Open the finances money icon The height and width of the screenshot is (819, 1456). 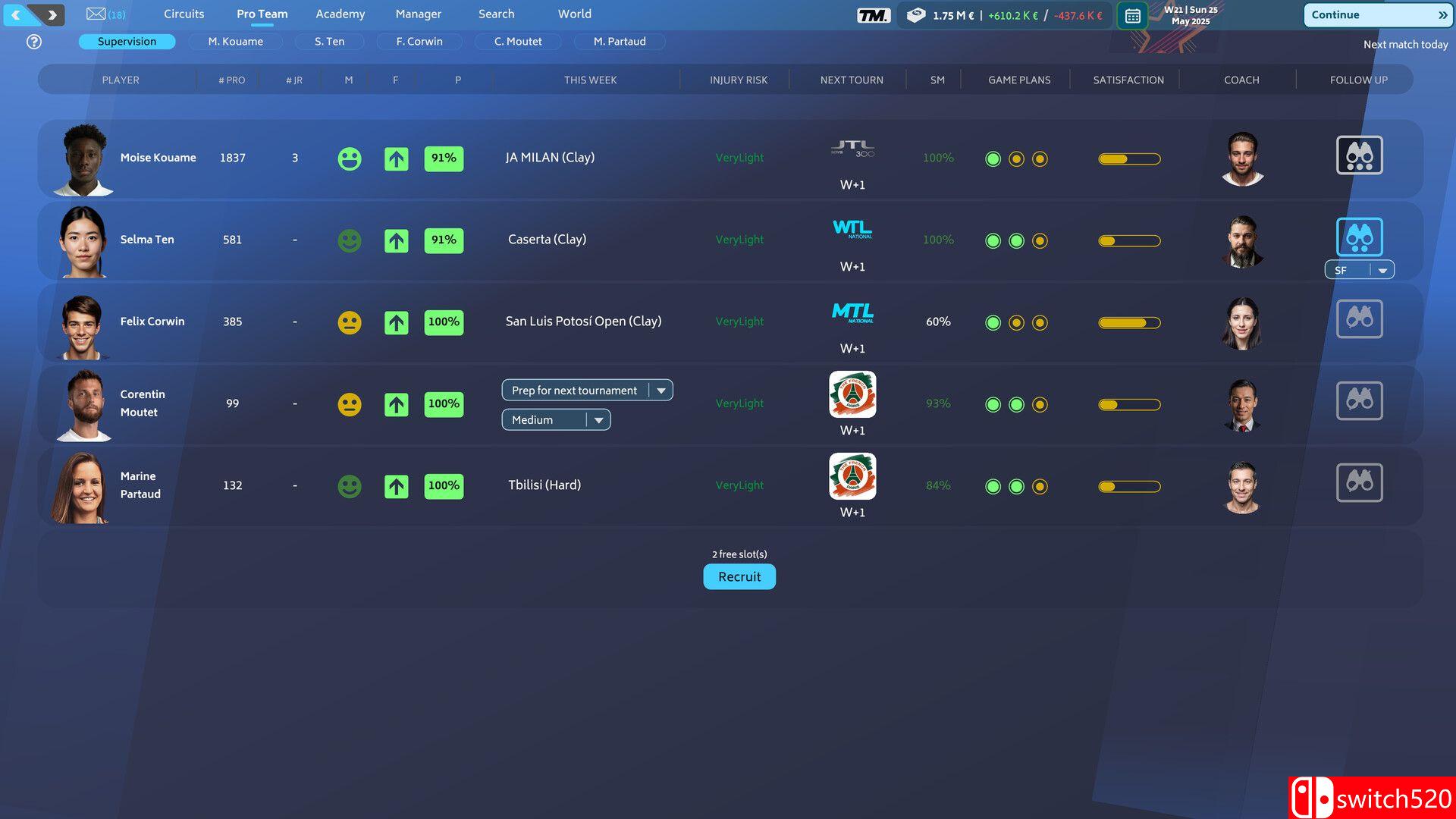[x=915, y=15]
